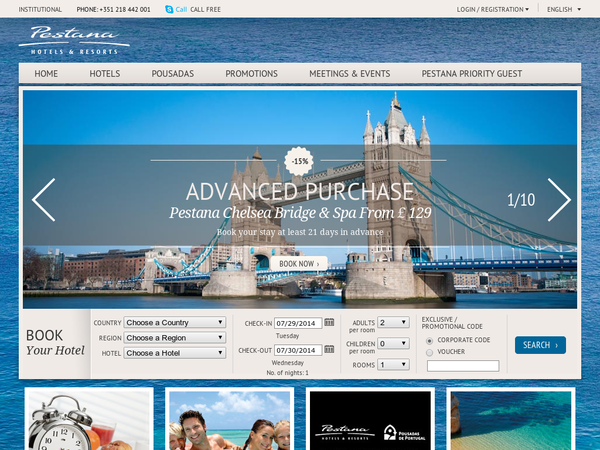This screenshot has height=450, width=600.
Task: Open the Pestana Pousadas de Portugal thumbnail
Action: coord(370,419)
